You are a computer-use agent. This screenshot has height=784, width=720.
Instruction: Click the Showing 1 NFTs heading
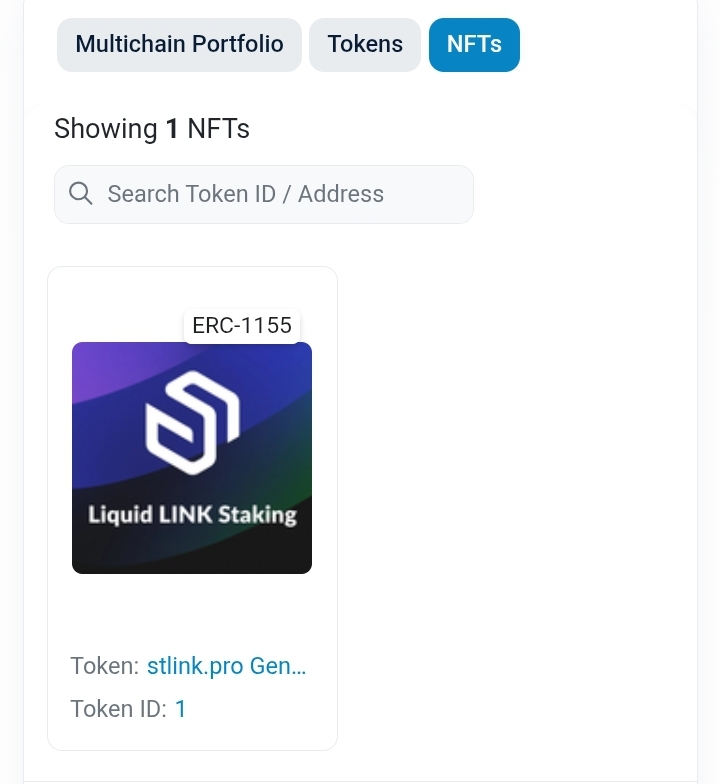(152, 129)
